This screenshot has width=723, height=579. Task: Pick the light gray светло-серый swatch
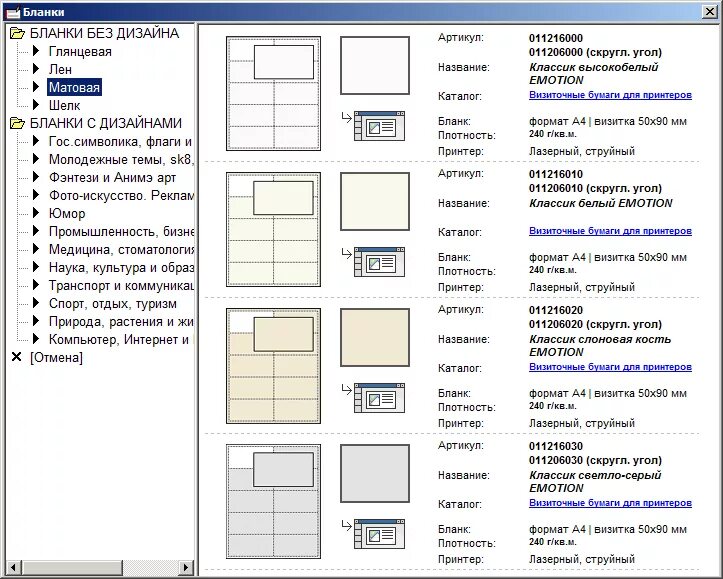pyautogui.click(x=375, y=473)
